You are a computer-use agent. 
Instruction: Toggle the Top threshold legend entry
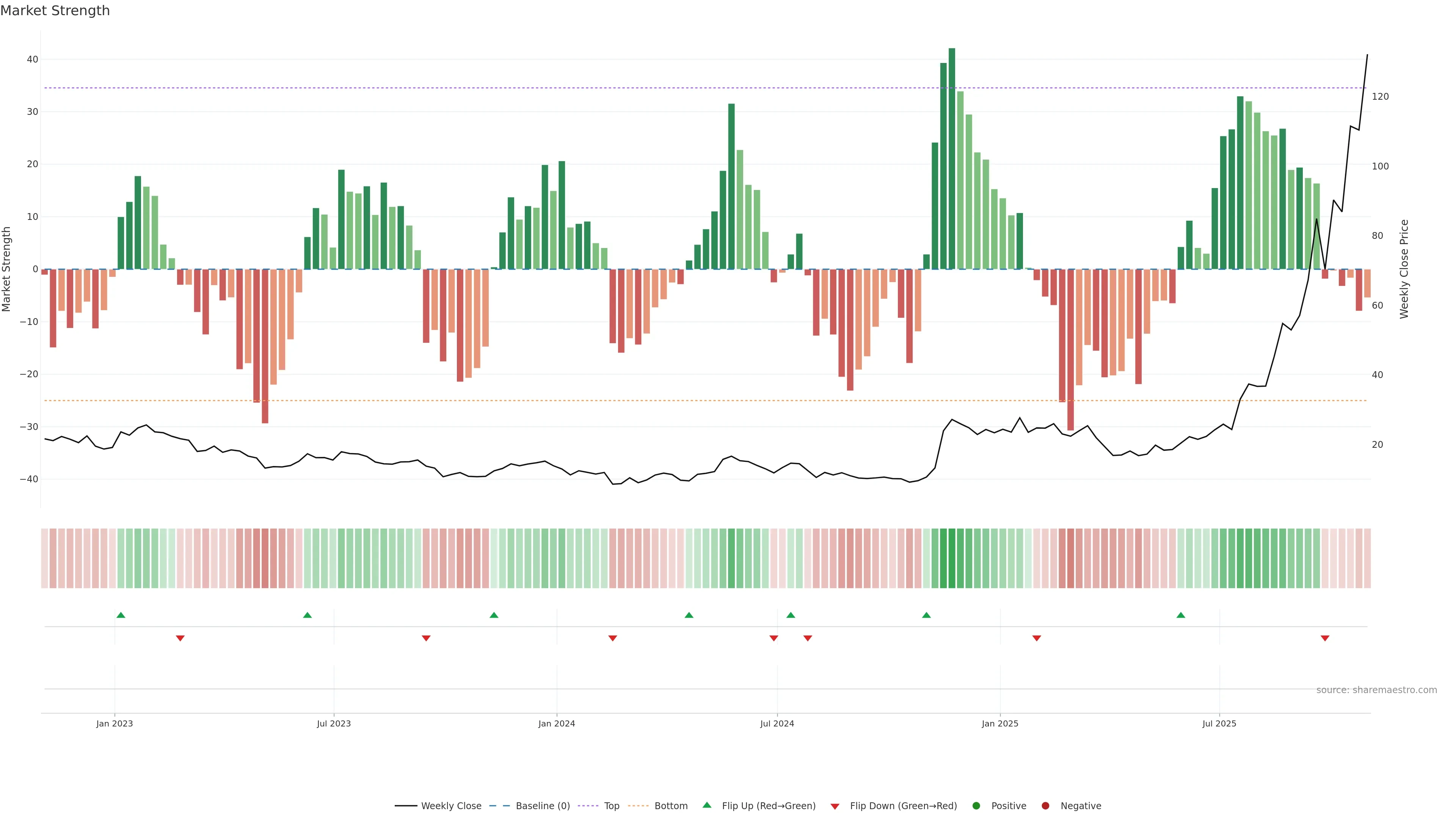pos(612,806)
